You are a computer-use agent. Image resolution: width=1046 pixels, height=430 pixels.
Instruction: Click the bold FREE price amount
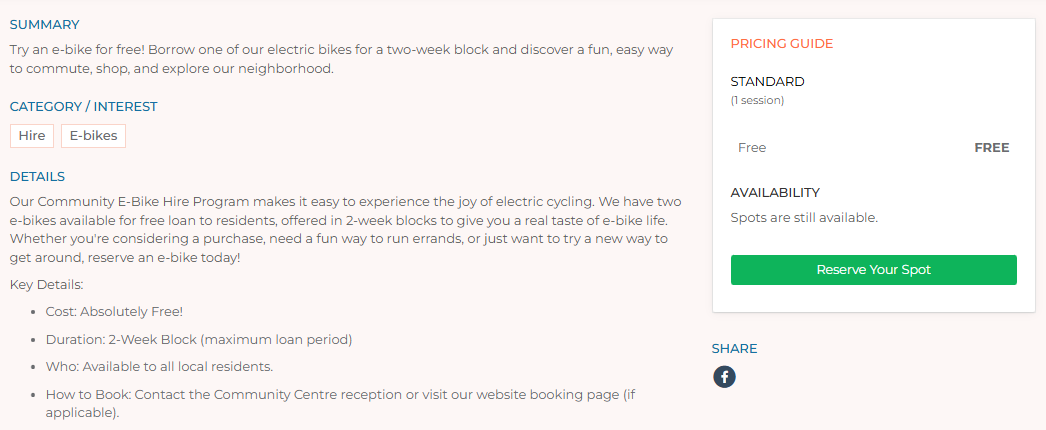991,148
